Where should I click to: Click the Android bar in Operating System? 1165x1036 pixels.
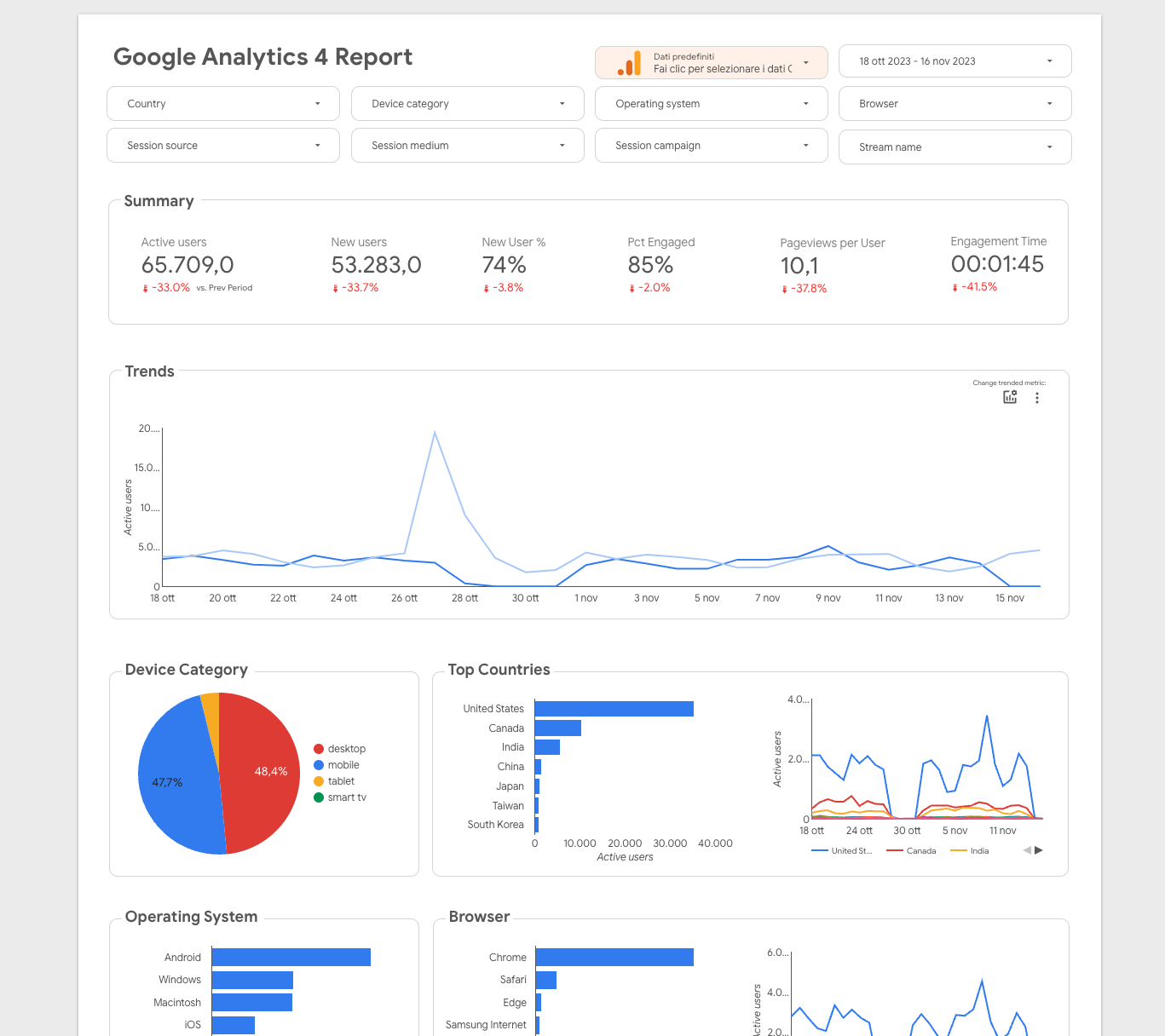(x=291, y=958)
